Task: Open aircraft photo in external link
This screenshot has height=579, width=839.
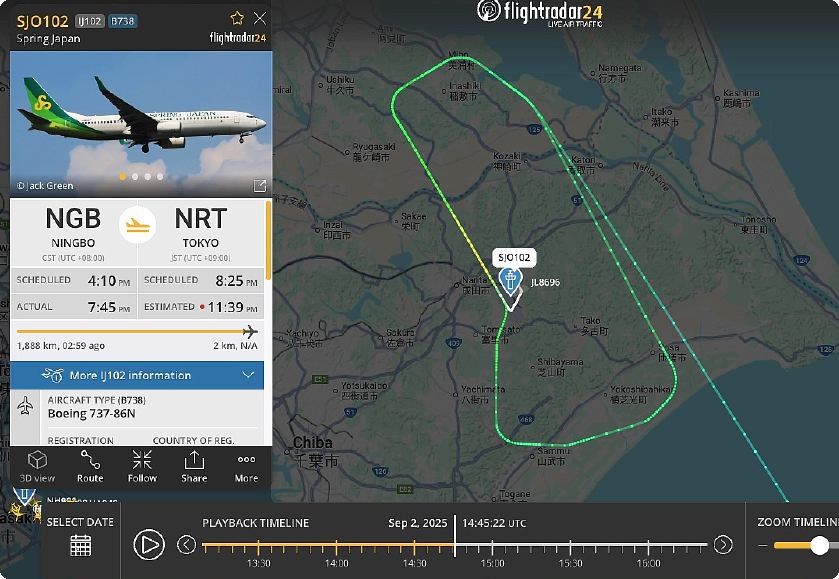Action: pos(260,186)
